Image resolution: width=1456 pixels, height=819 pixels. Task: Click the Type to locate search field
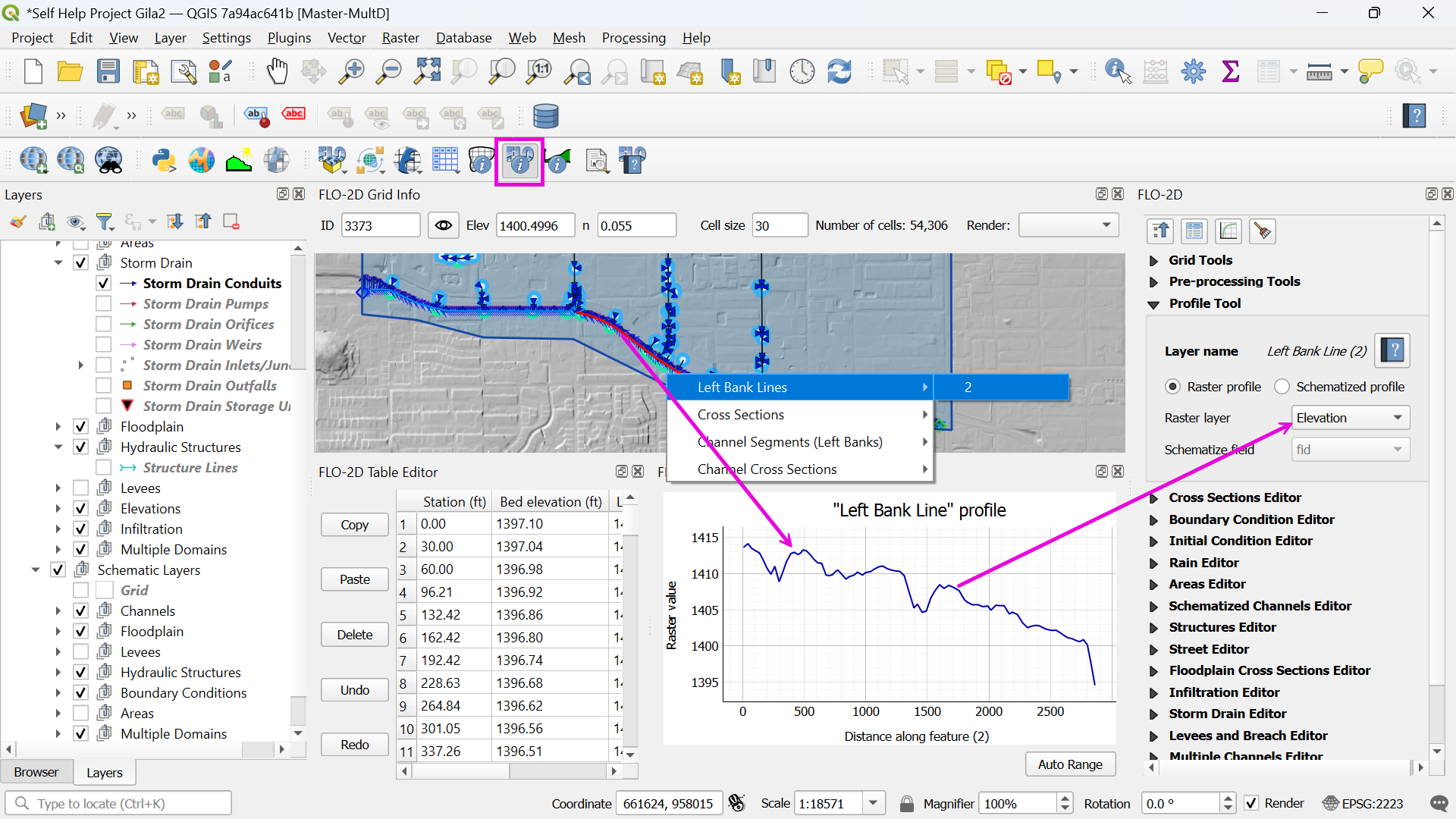coord(121,803)
